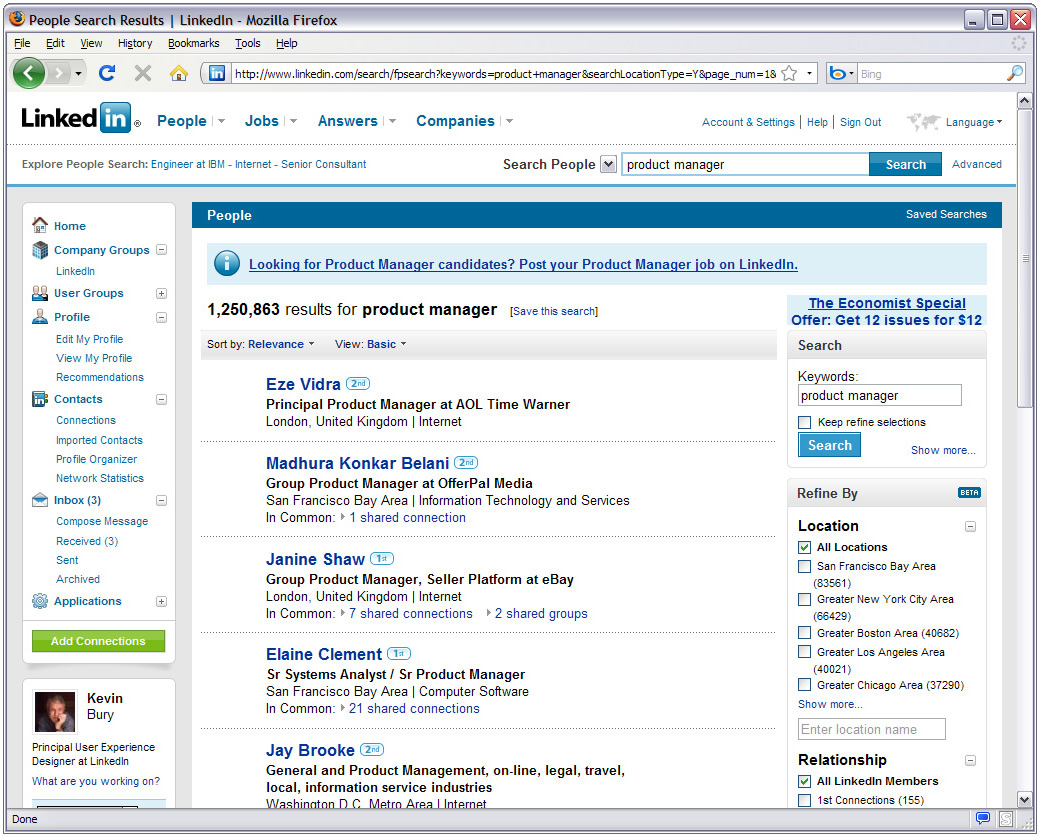
Task: Check the Greater Boston Area filter
Action: click(x=805, y=633)
